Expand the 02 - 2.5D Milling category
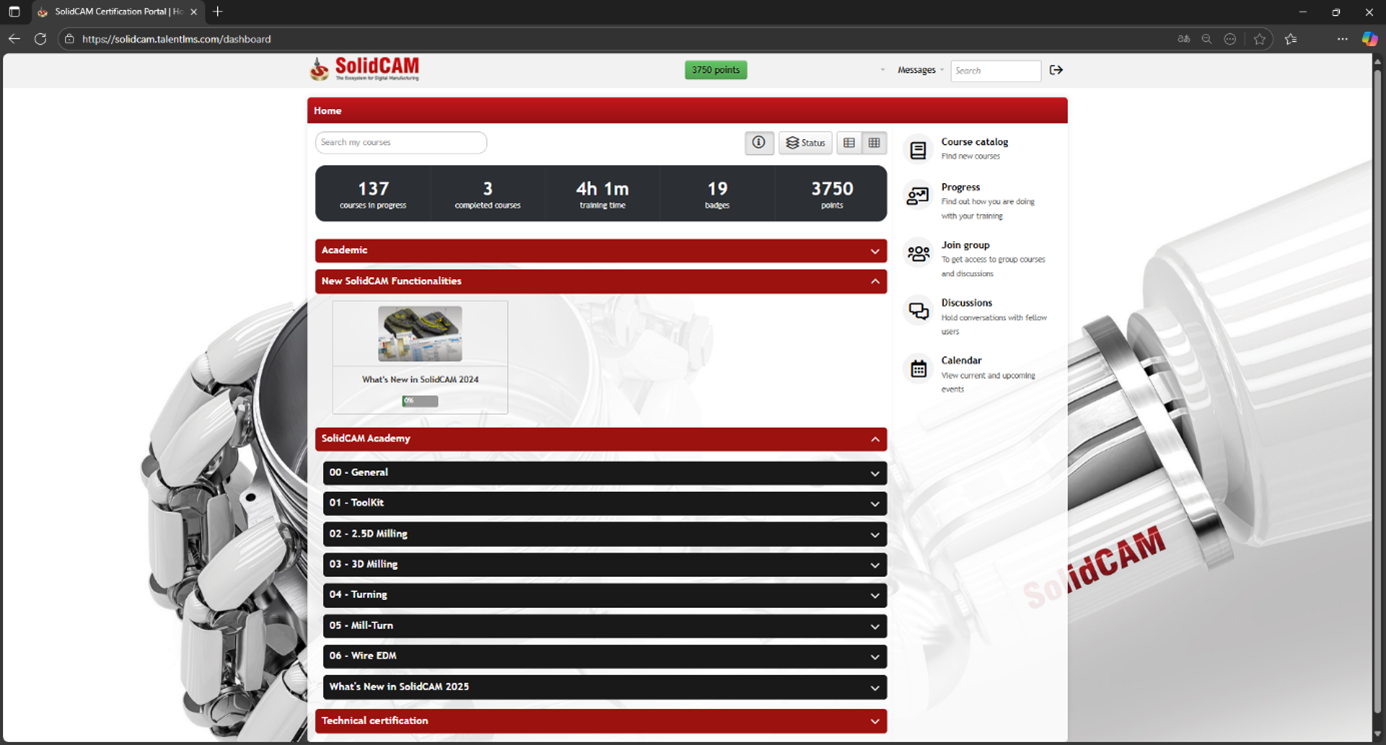The height and width of the screenshot is (745, 1386). pyautogui.click(x=604, y=534)
